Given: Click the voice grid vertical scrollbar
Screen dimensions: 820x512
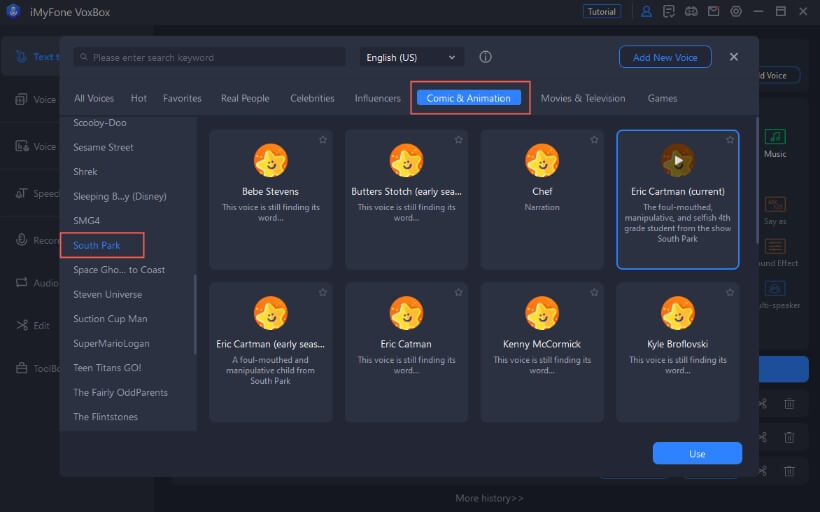Looking at the screenshot, I should click(x=757, y=180).
